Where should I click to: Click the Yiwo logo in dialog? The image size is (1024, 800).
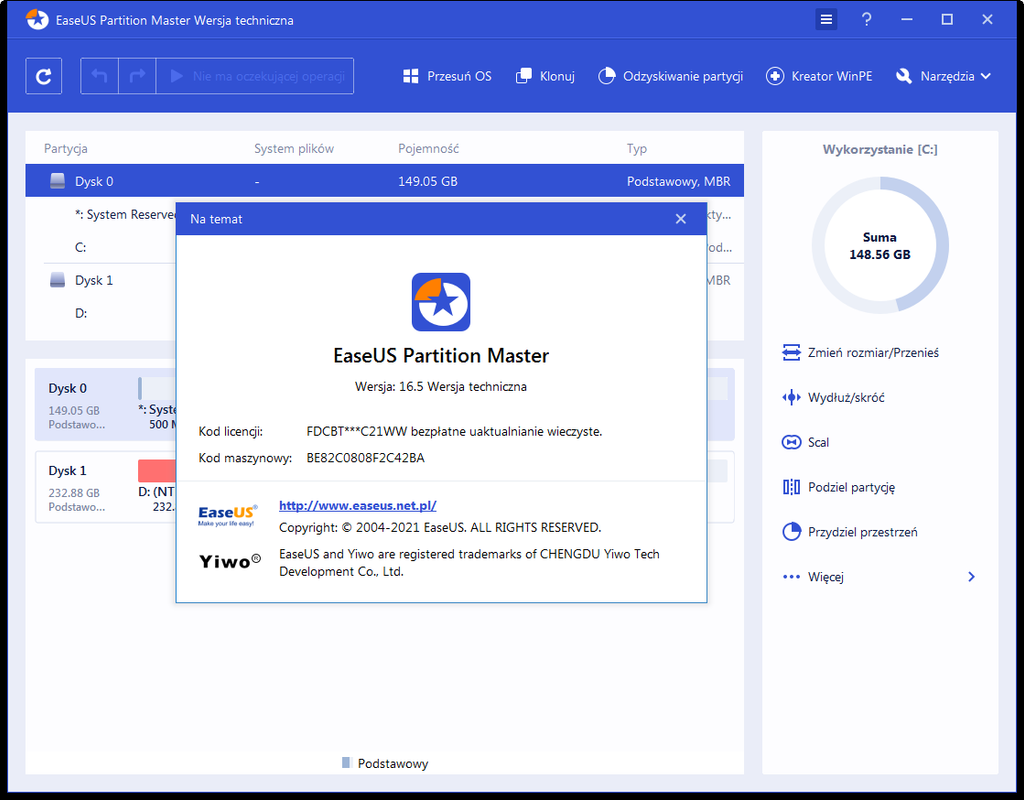point(229,562)
